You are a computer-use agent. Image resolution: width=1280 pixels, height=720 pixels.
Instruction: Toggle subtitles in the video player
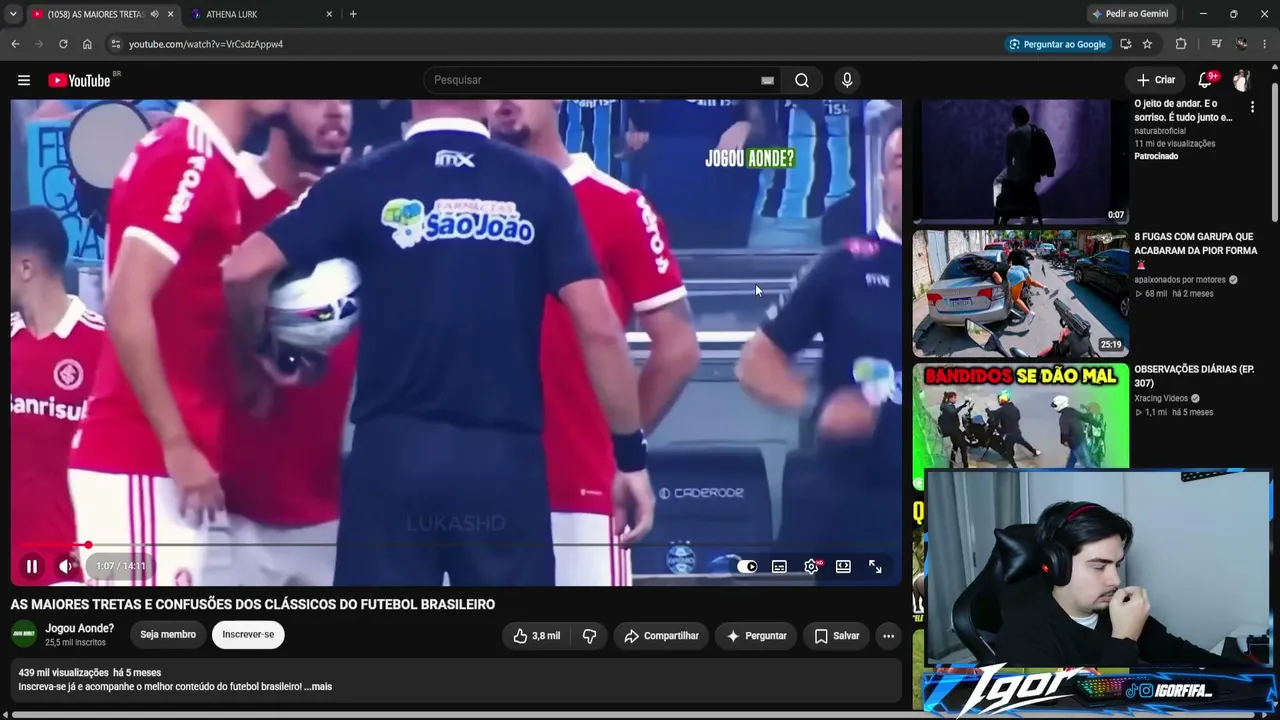tap(779, 566)
